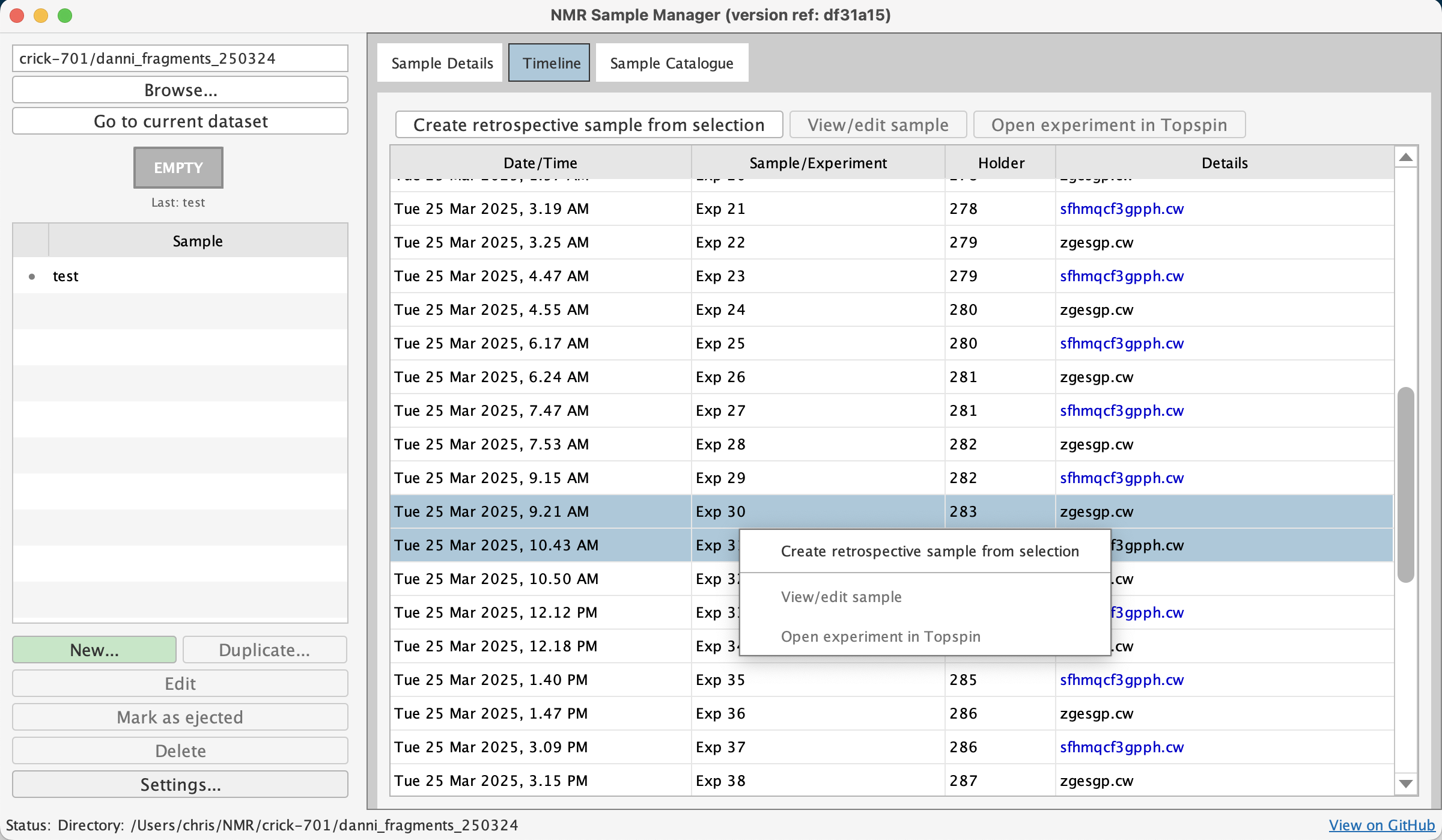
Task: Select the Exp 26 row in the timeline
Action: coord(720,377)
